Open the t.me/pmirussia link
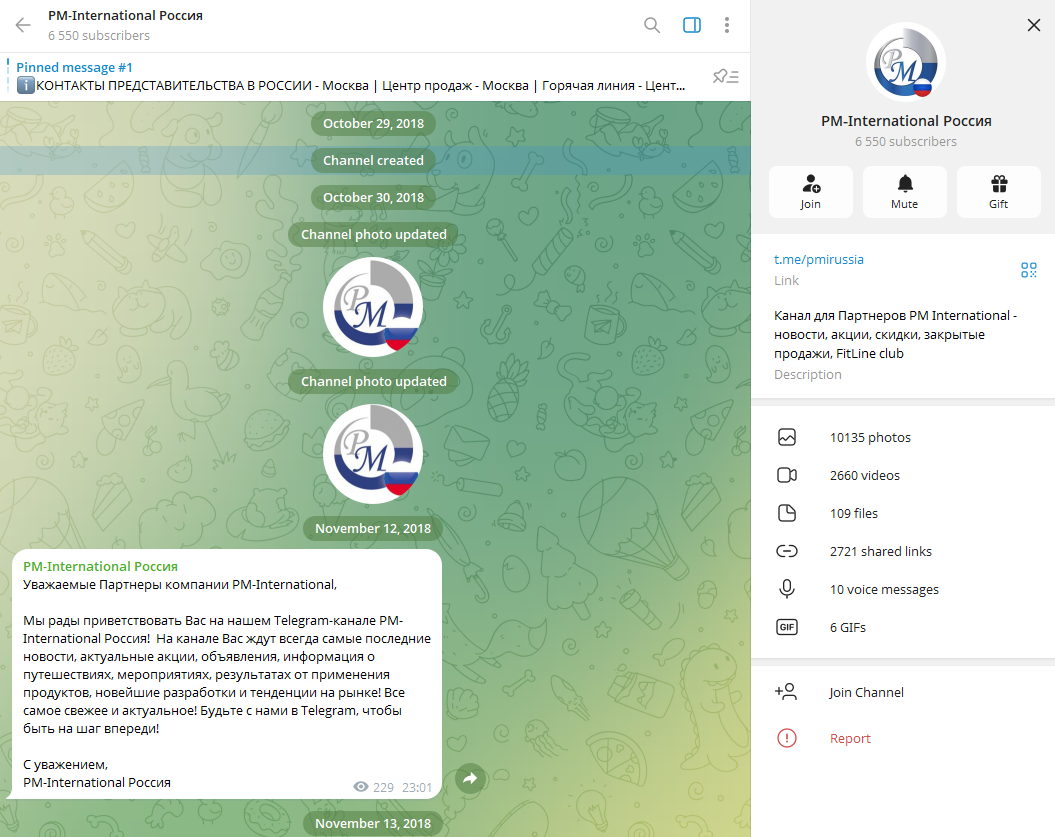Screen dimensions: 1055x837 click(x=819, y=259)
